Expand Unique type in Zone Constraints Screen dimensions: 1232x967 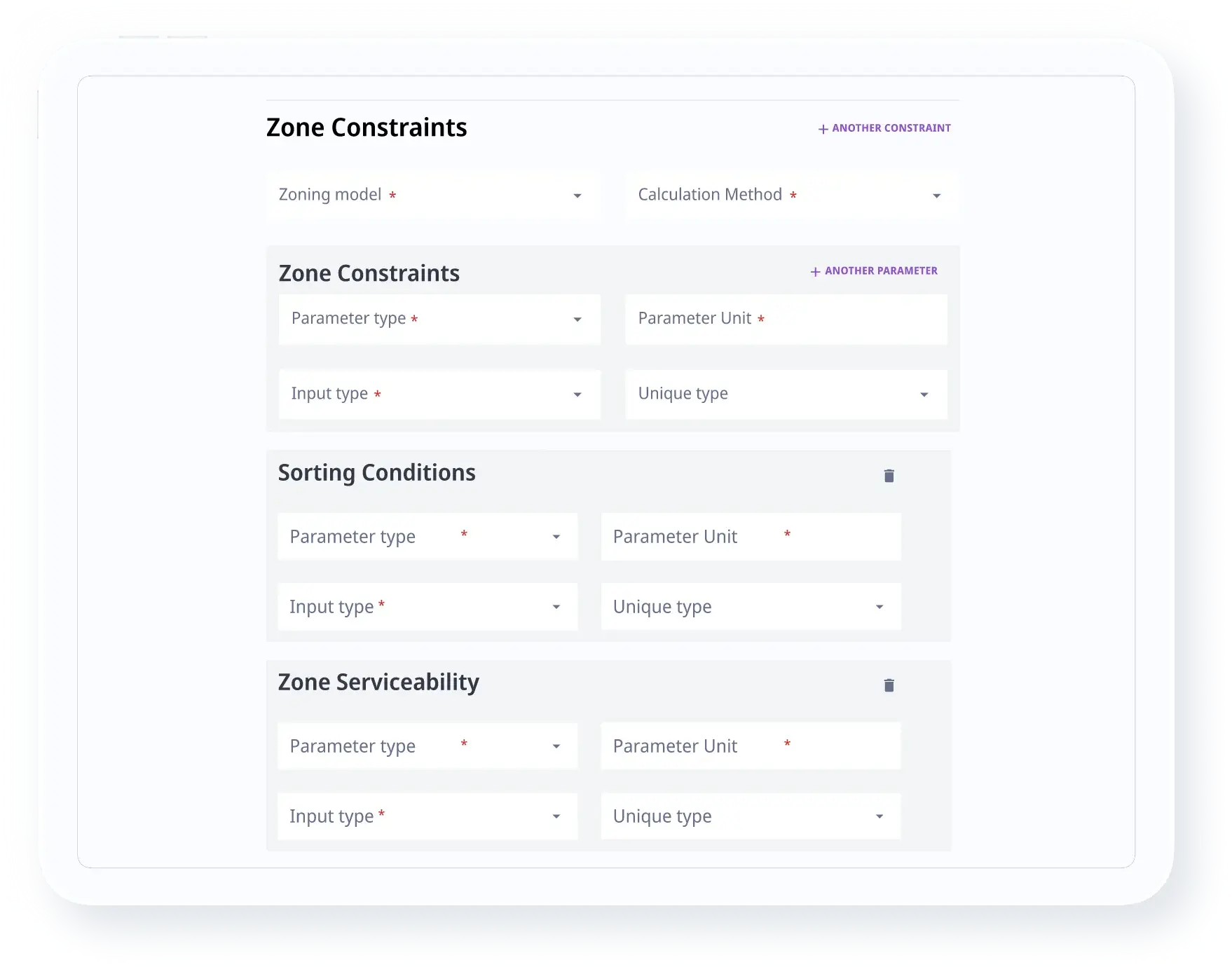pyautogui.click(x=786, y=395)
